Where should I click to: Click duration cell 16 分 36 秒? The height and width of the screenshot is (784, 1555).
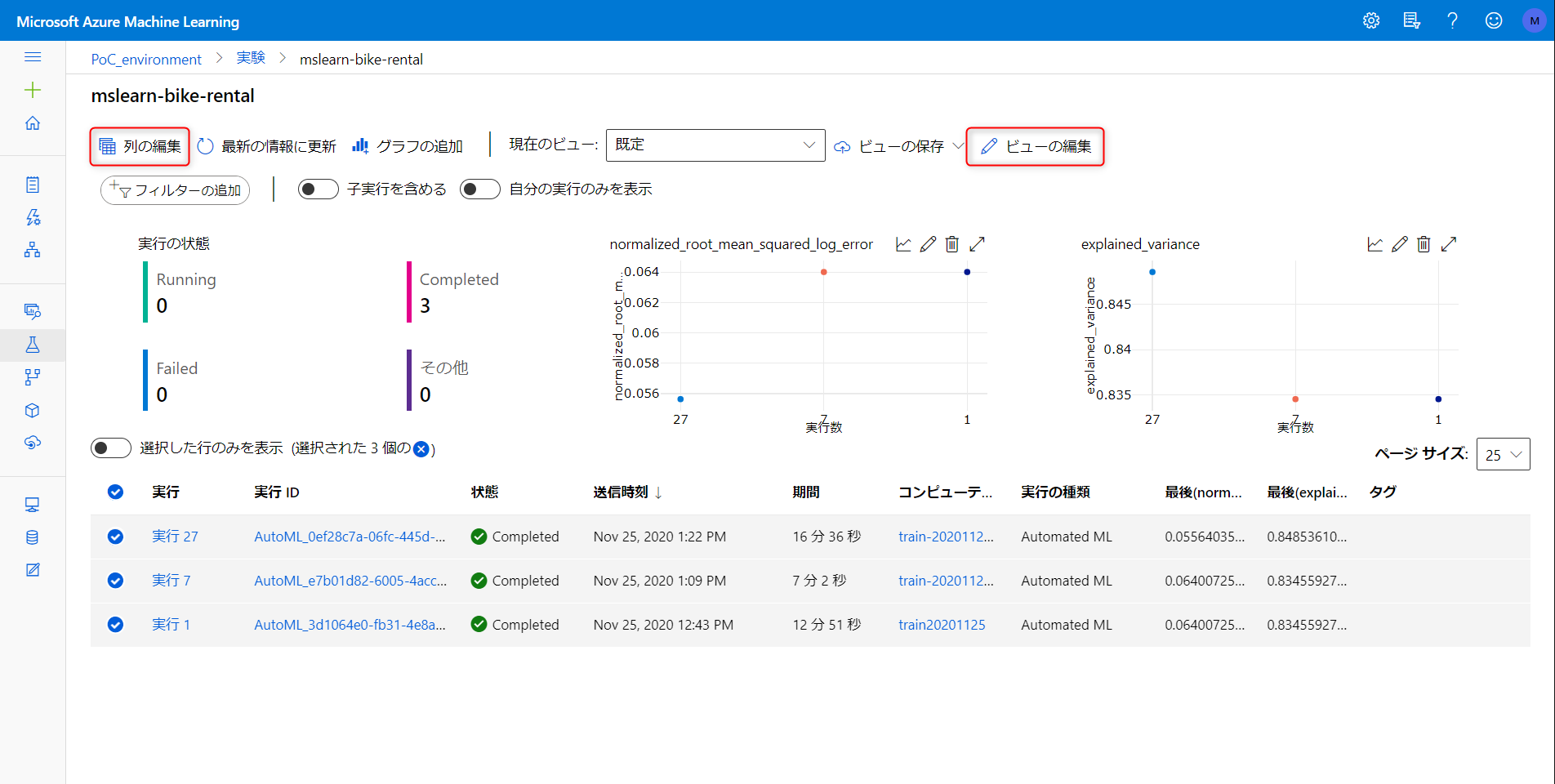tap(827, 537)
